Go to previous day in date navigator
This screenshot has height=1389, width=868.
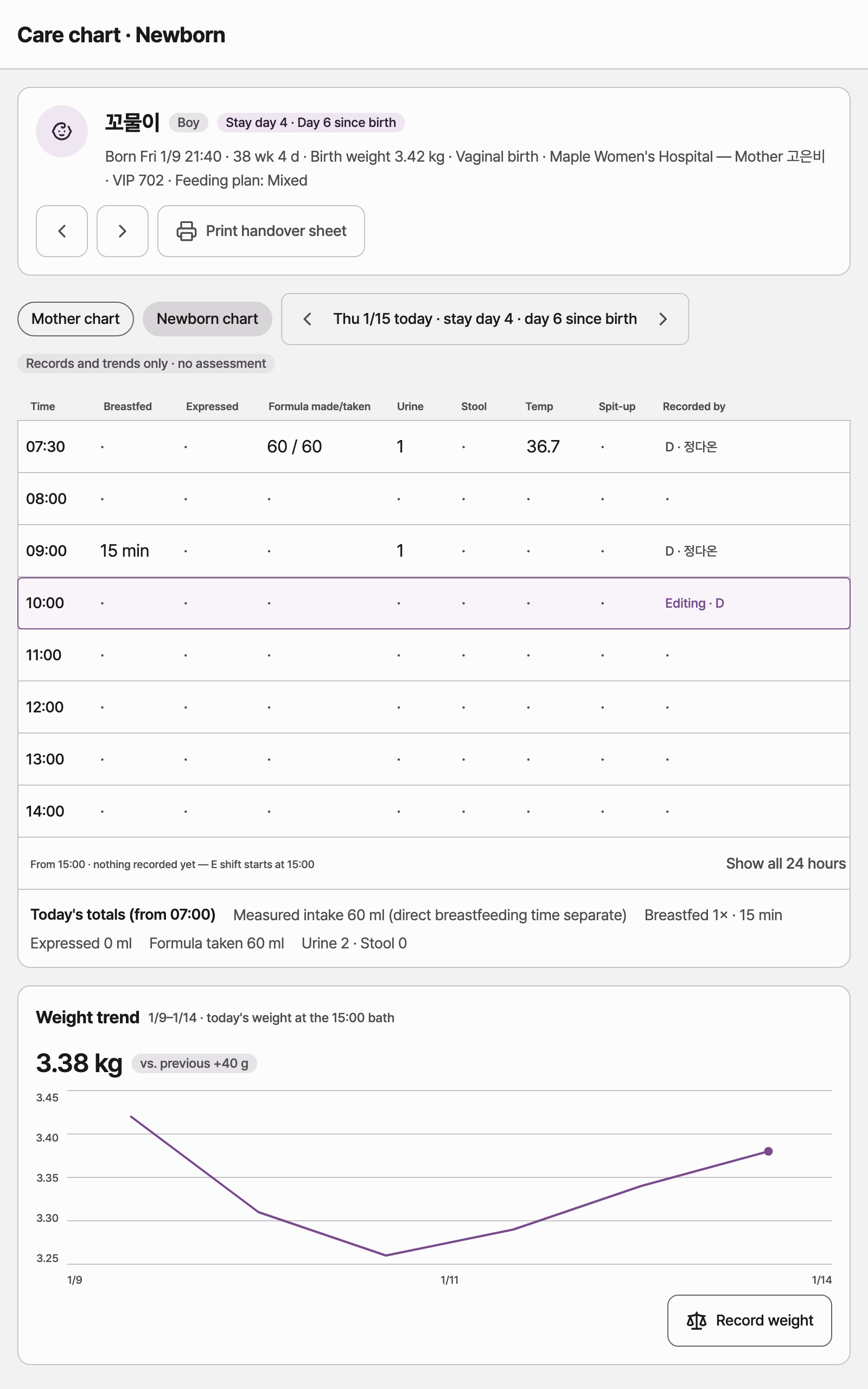coord(307,319)
